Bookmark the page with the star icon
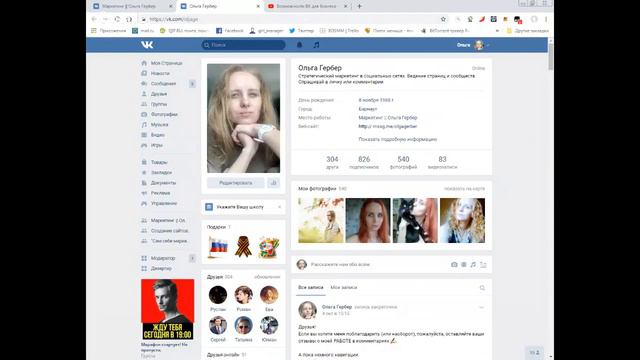The height and width of the screenshot is (360, 640). (x=443, y=19)
